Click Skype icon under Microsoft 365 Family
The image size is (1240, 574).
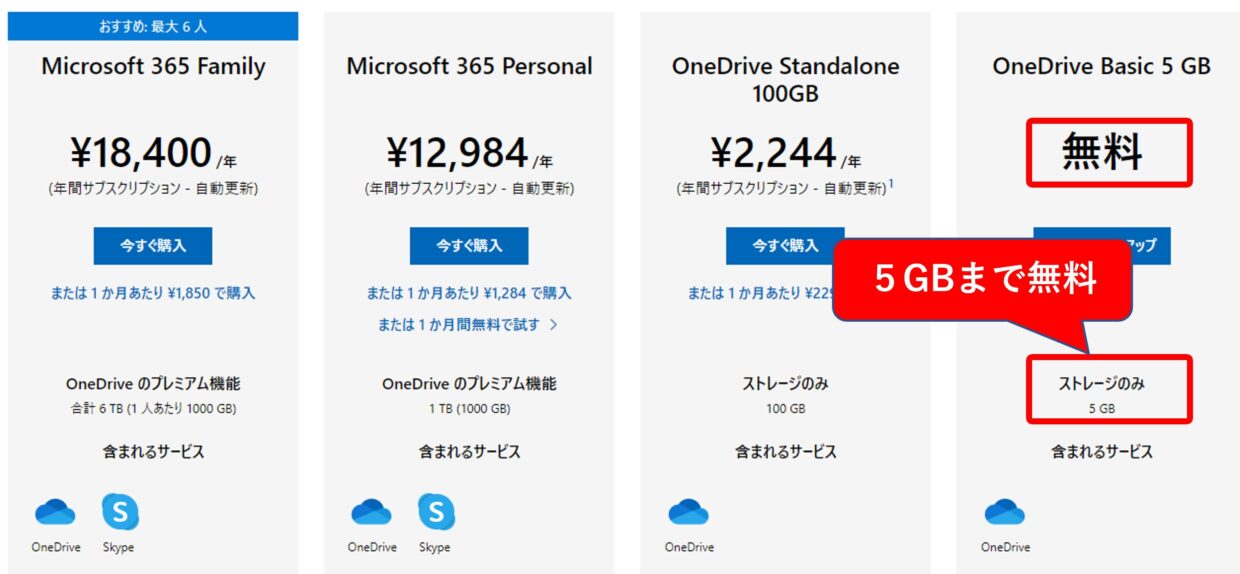pyautogui.click(x=120, y=512)
